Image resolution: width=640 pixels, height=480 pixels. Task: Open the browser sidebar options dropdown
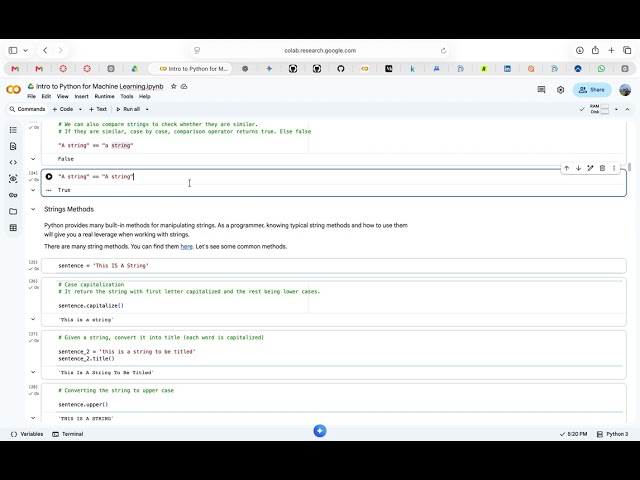(x=25, y=50)
